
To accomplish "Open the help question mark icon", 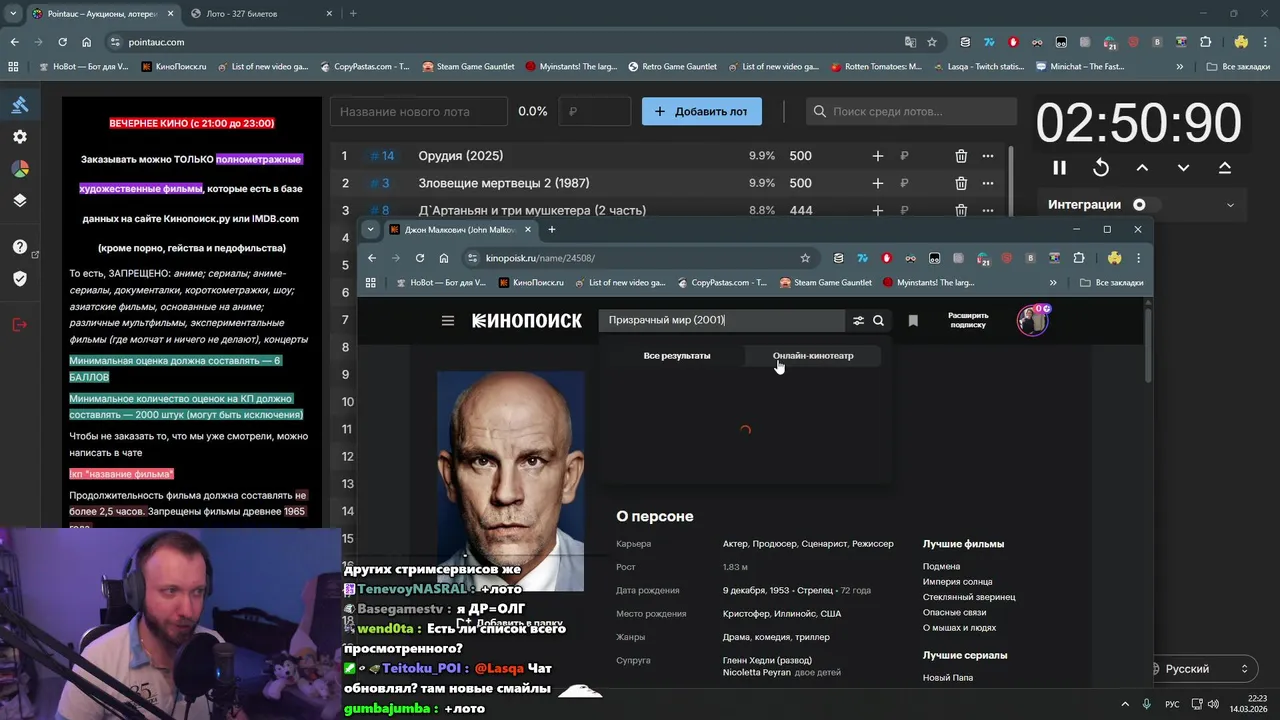I will [x=20, y=247].
